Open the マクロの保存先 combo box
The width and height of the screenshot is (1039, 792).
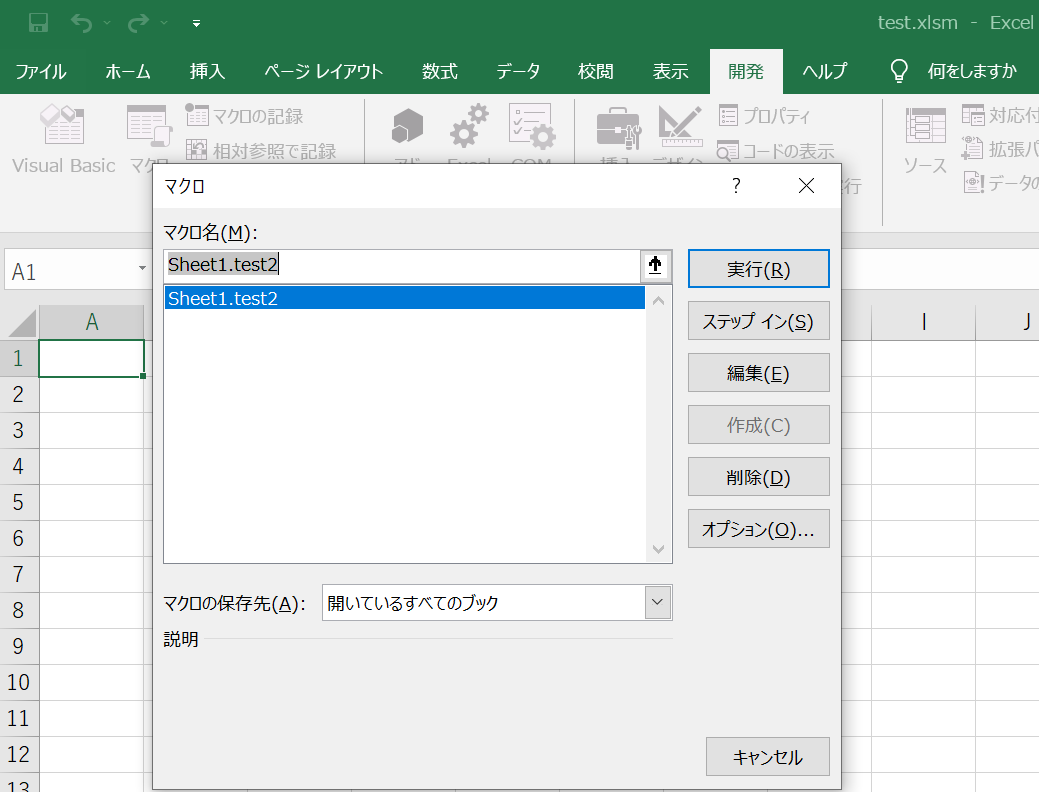497,602
